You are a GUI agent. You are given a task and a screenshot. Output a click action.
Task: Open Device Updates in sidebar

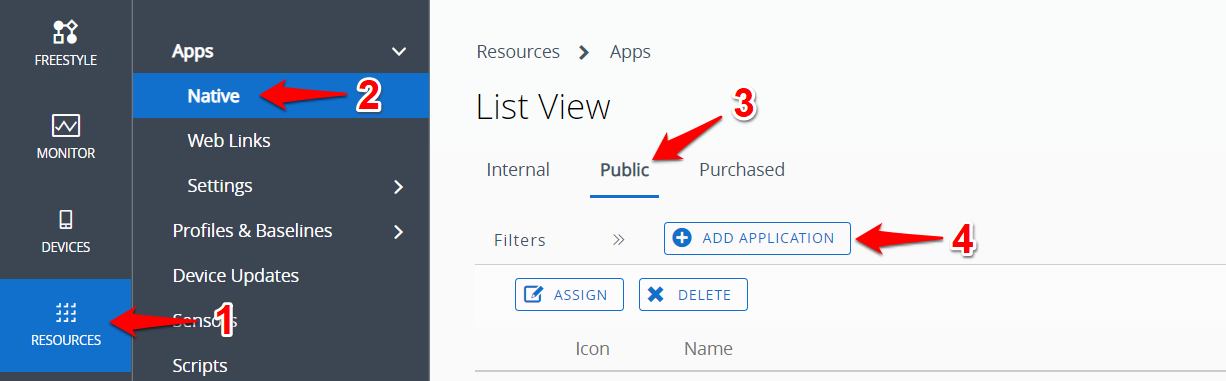click(x=236, y=275)
